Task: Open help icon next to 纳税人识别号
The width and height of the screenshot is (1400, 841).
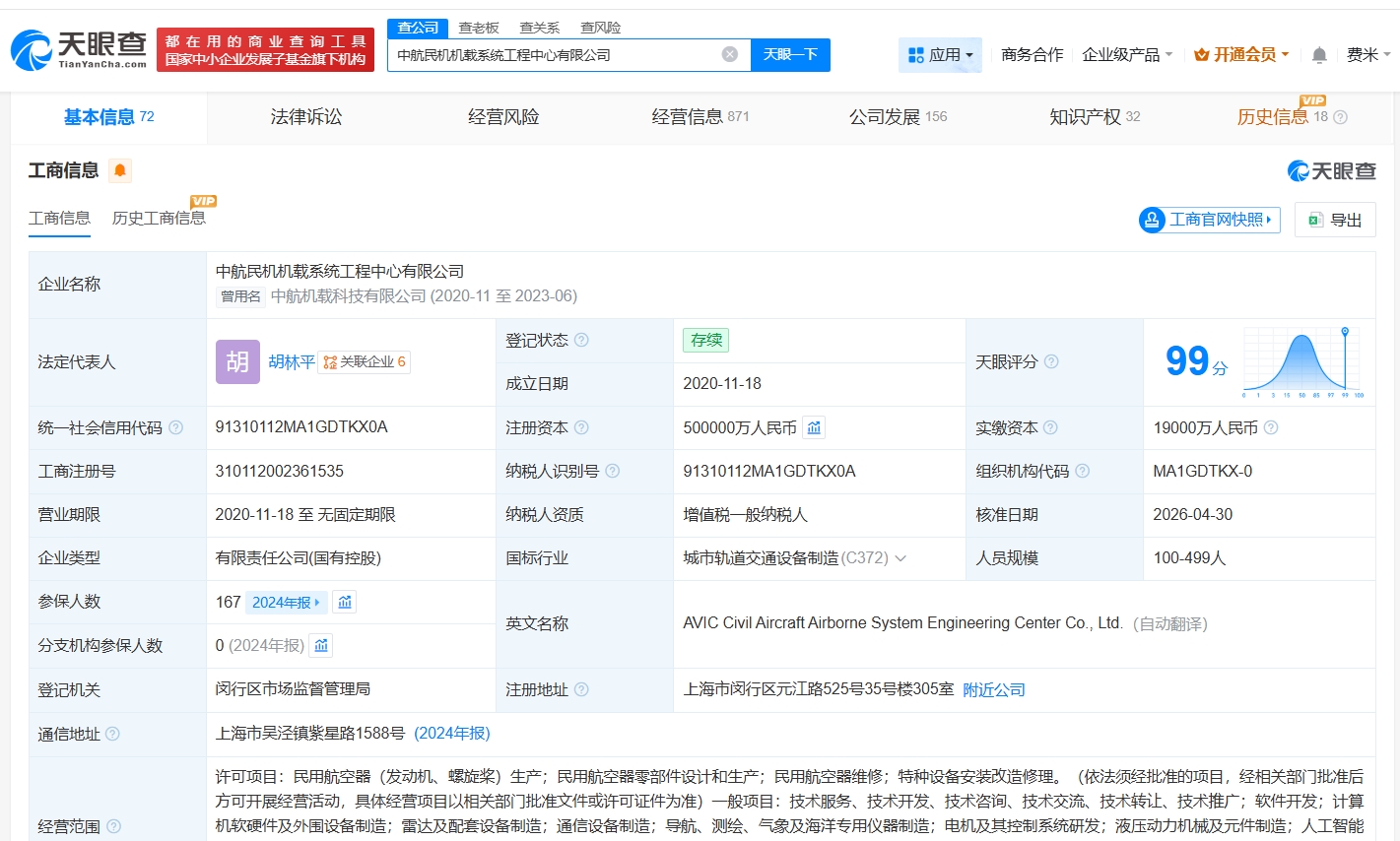Action: pos(612,471)
